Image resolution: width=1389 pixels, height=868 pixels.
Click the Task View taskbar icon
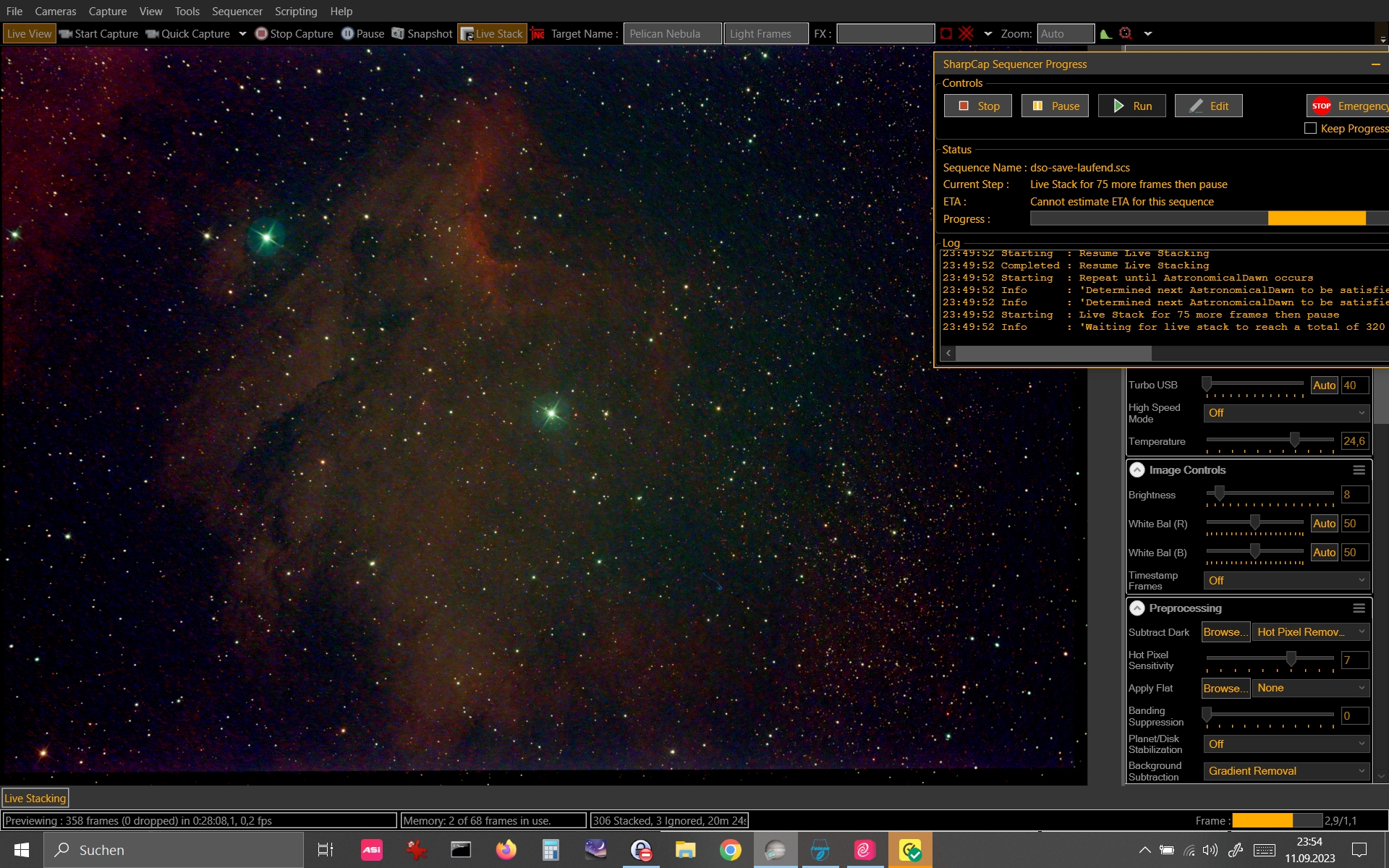click(326, 850)
